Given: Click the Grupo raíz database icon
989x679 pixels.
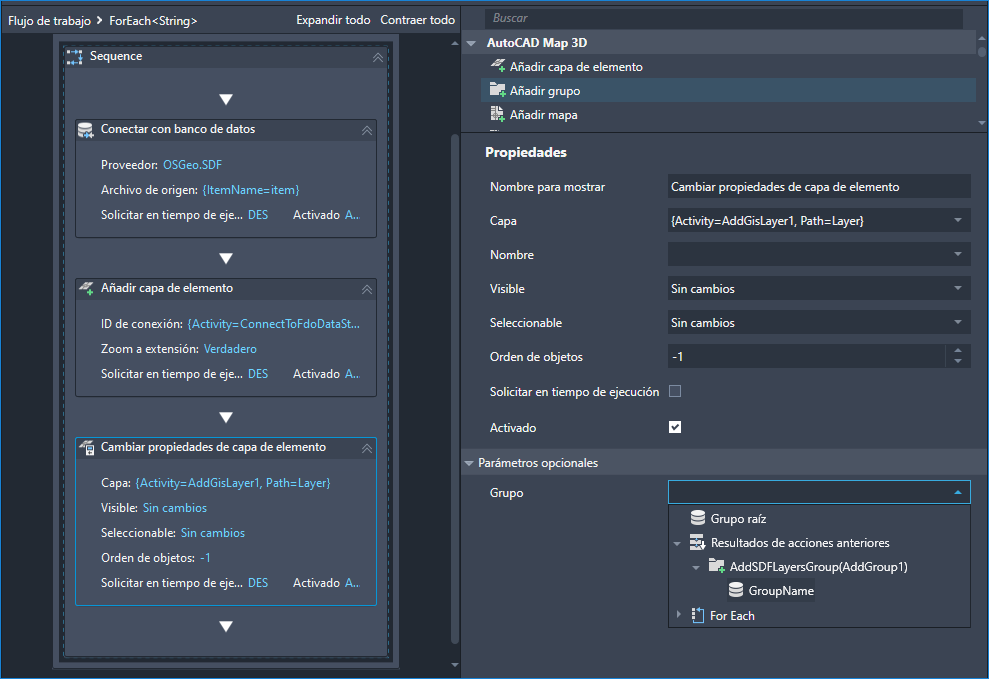Looking at the screenshot, I should coord(698,518).
